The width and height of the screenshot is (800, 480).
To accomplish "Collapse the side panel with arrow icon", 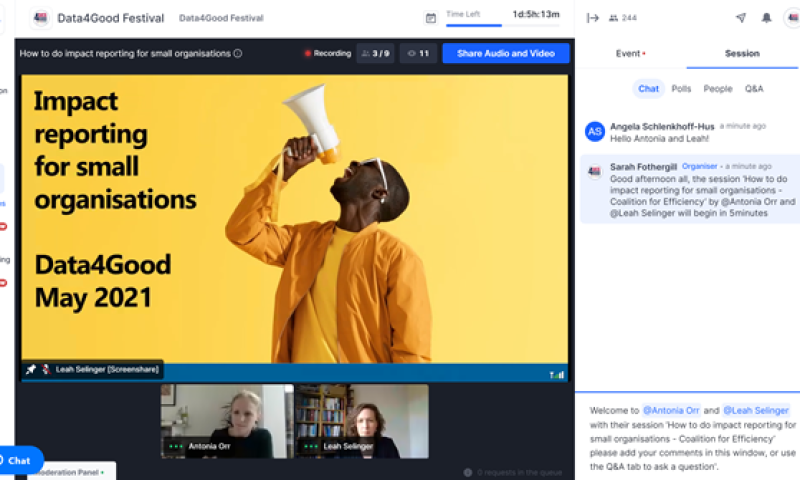I will pyautogui.click(x=593, y=18).
